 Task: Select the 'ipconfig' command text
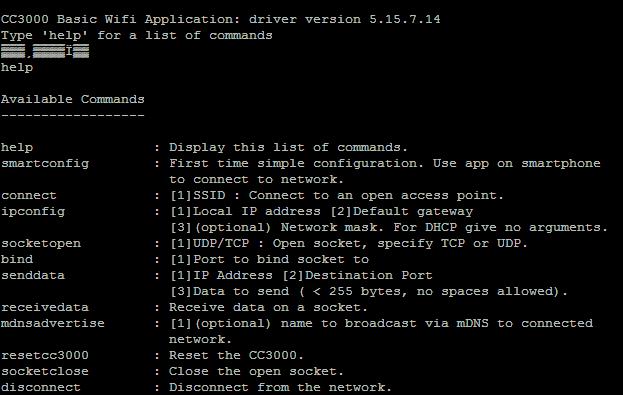pos(33,211)
